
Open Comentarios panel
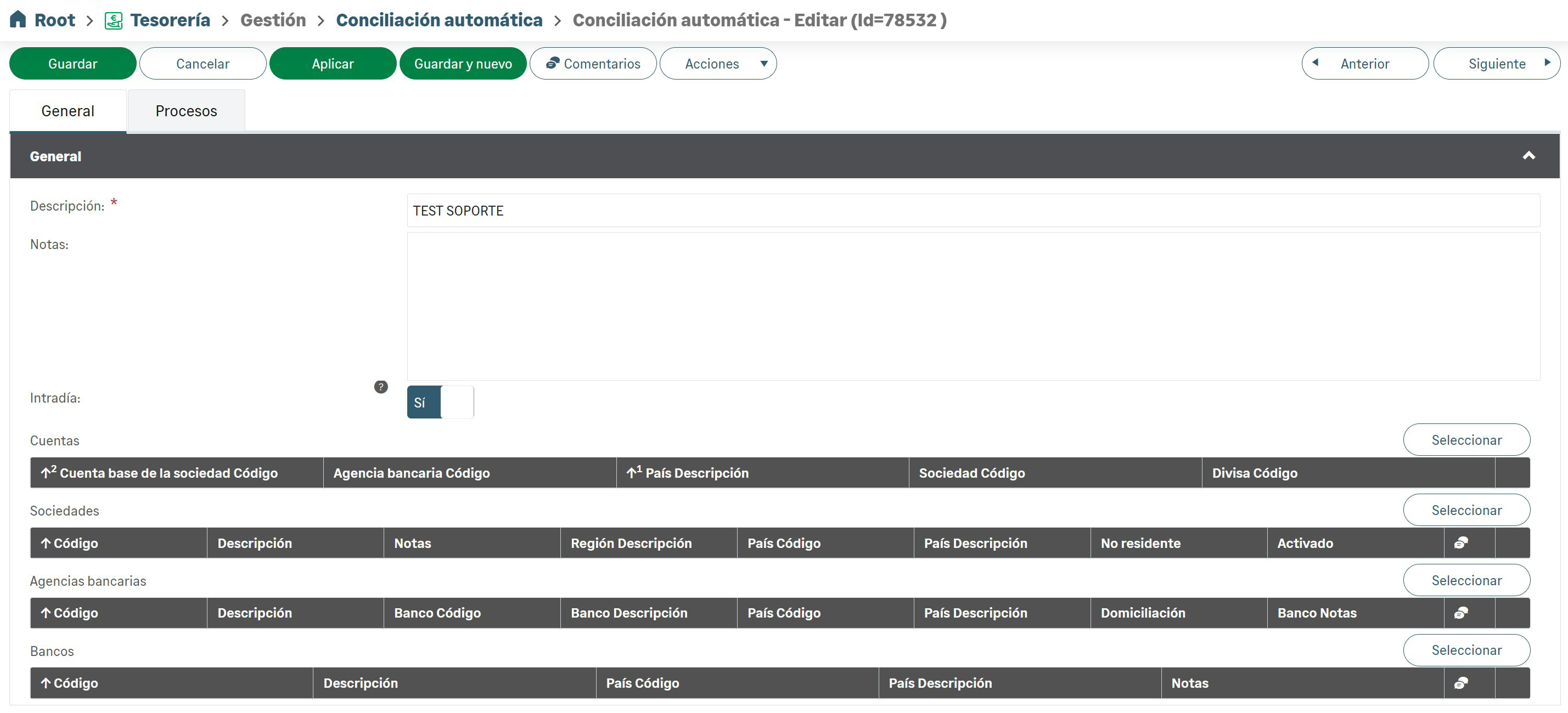[x=593, y=64]
